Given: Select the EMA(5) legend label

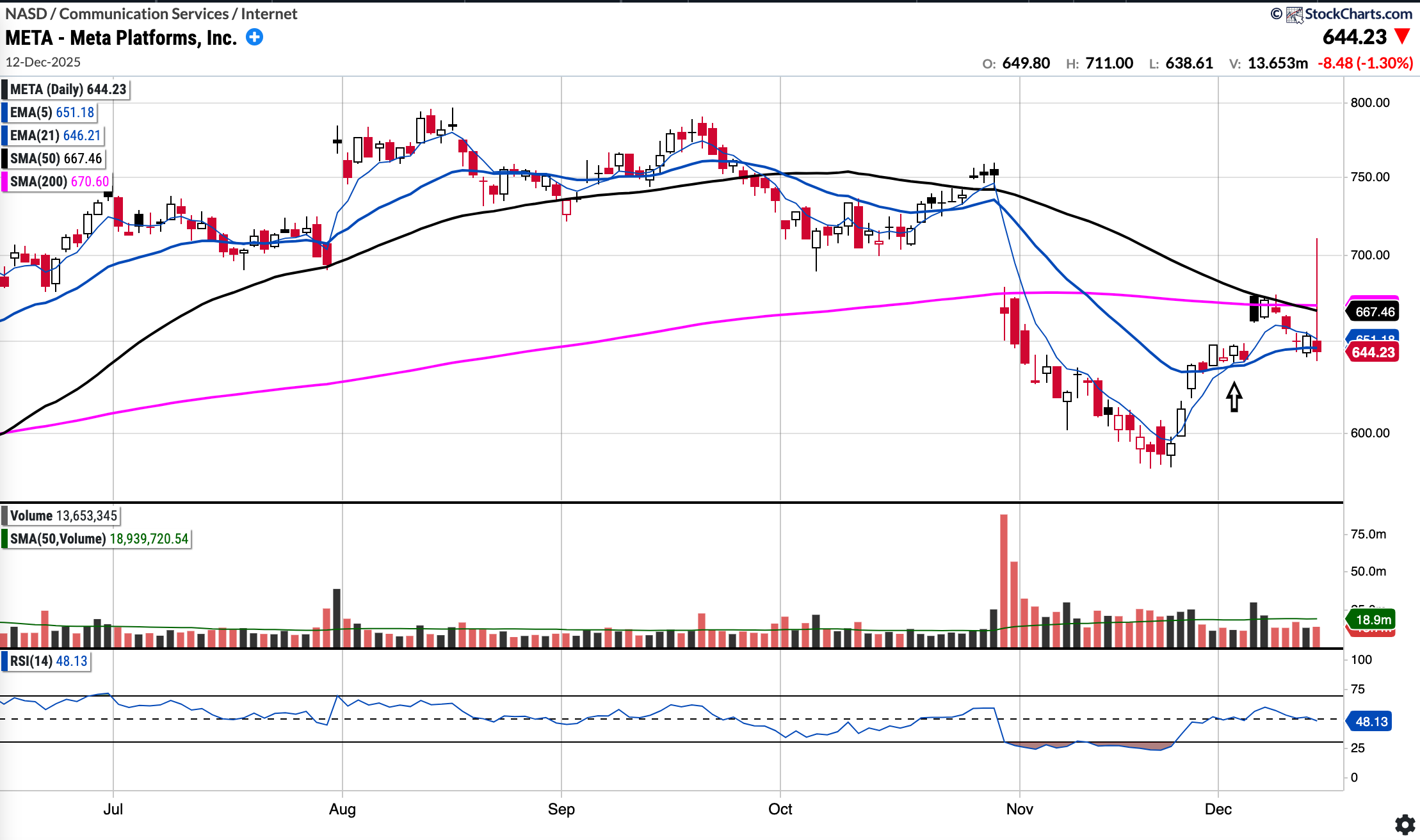Looking at the screenshot, I should click(x=51, y=113).
